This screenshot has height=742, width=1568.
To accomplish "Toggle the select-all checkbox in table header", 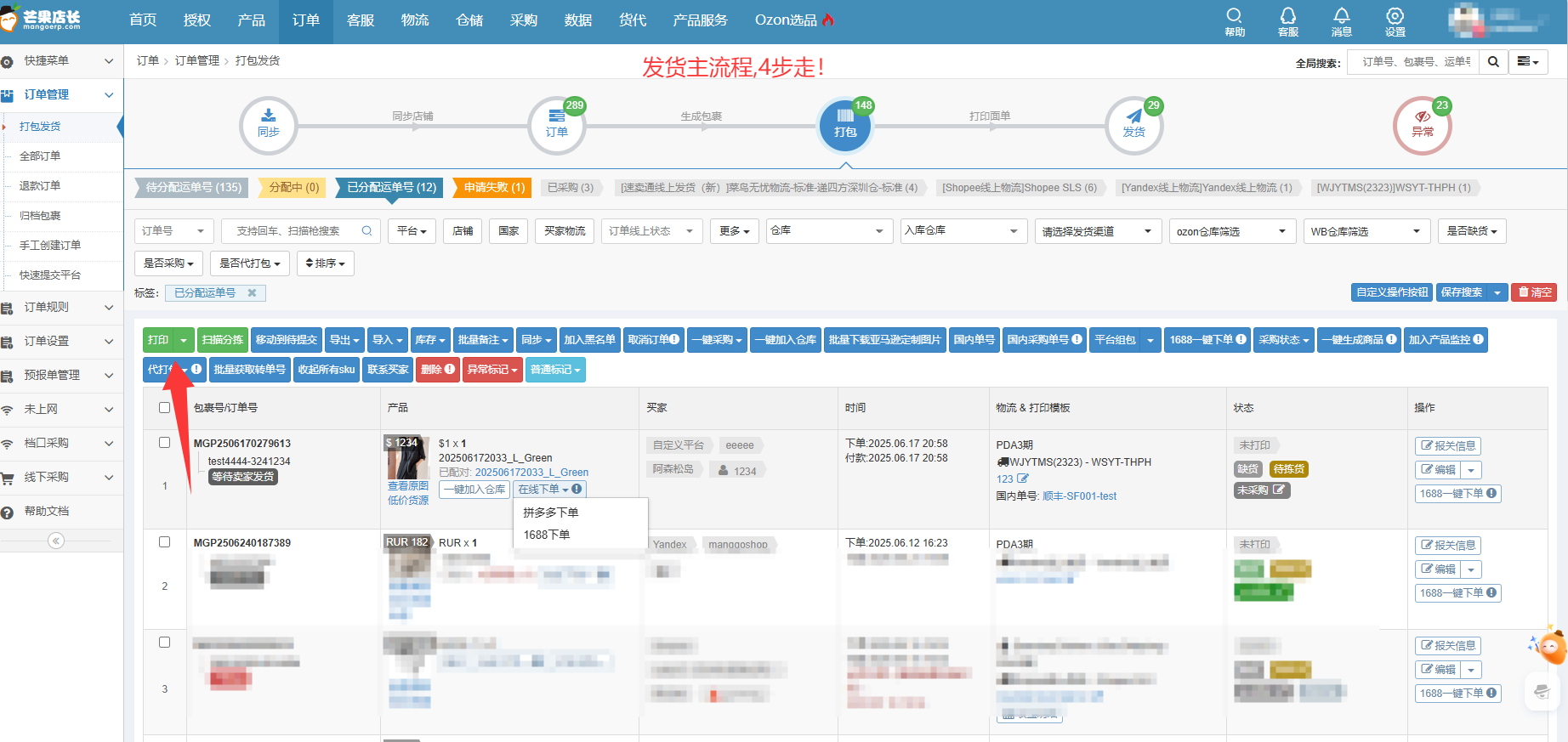I will point(165,408).
